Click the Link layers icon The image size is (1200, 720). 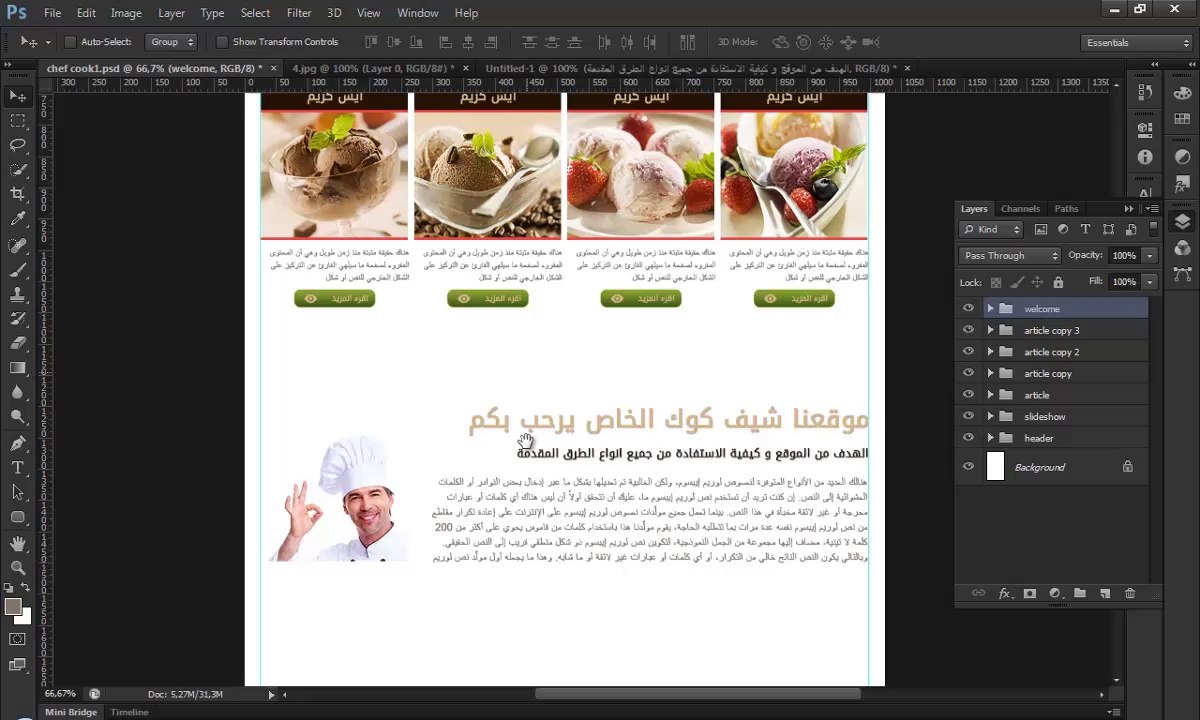979,593
